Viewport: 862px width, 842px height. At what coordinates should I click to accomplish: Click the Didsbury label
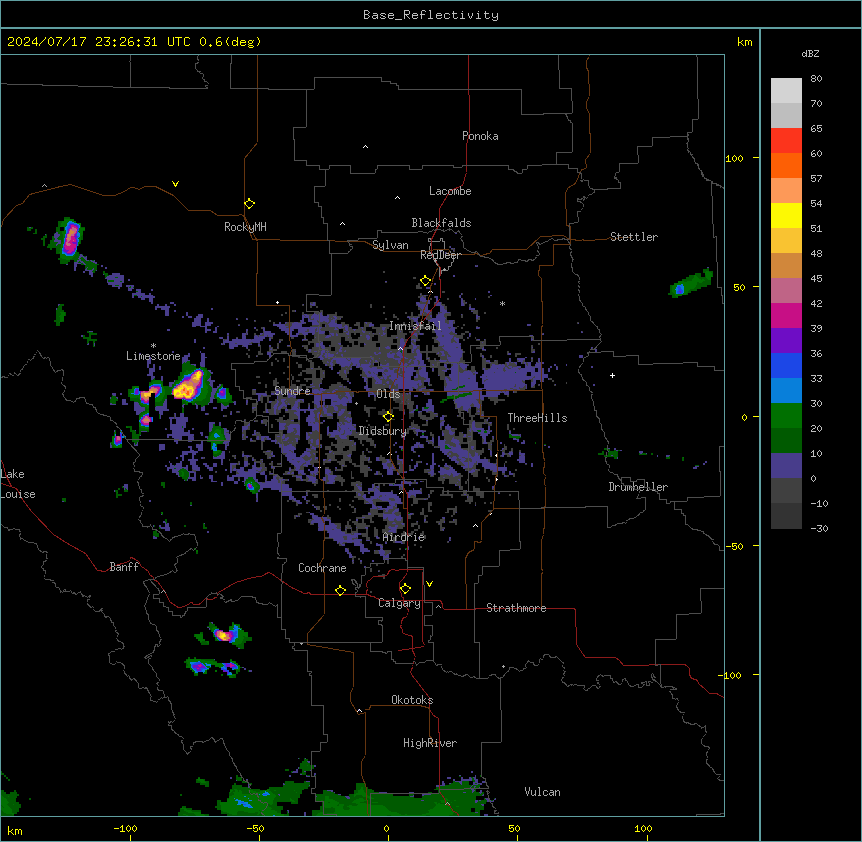click(383, 431)
